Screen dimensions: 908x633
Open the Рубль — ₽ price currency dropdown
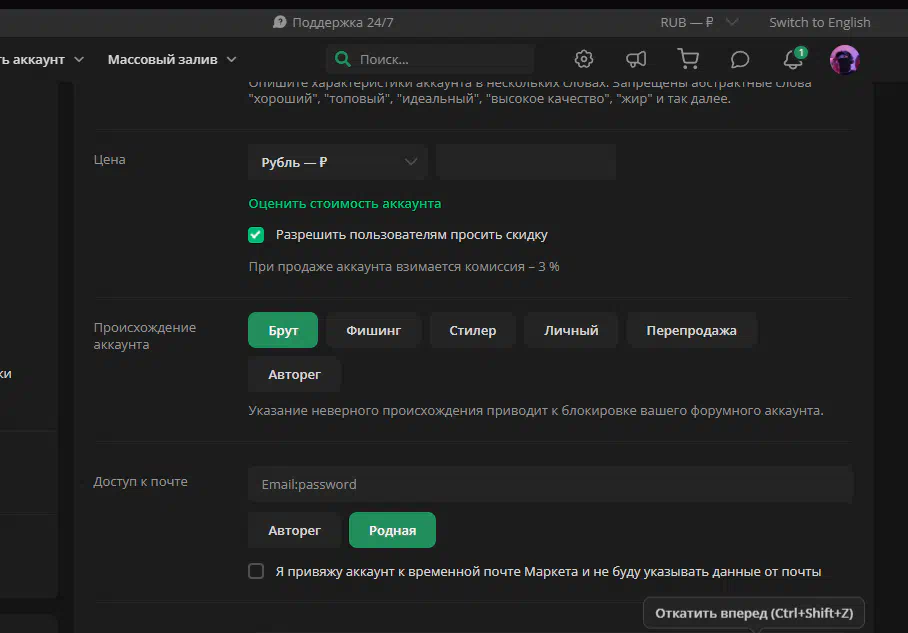click(338, 162)
